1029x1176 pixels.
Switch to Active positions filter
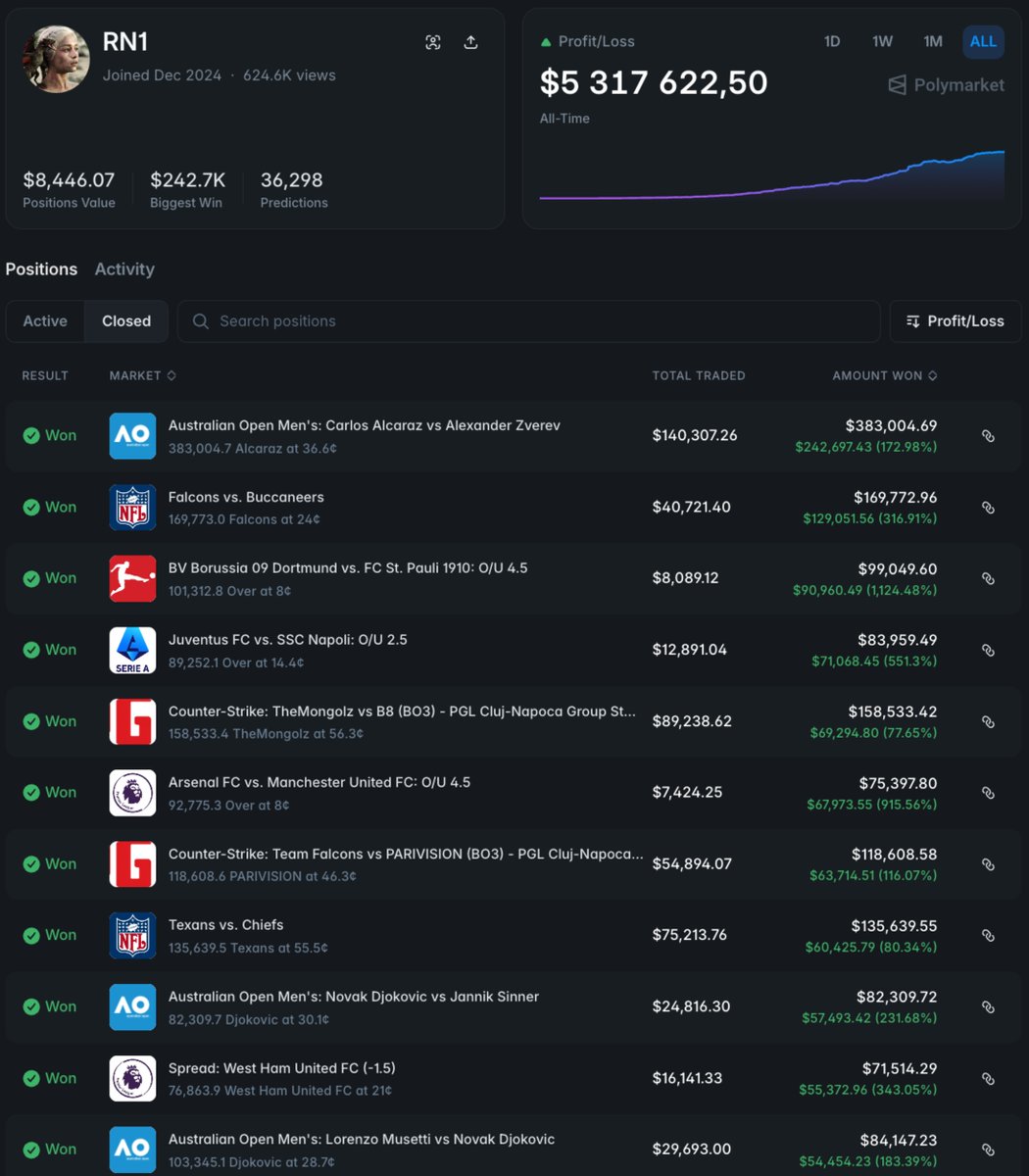coord(45,321)
